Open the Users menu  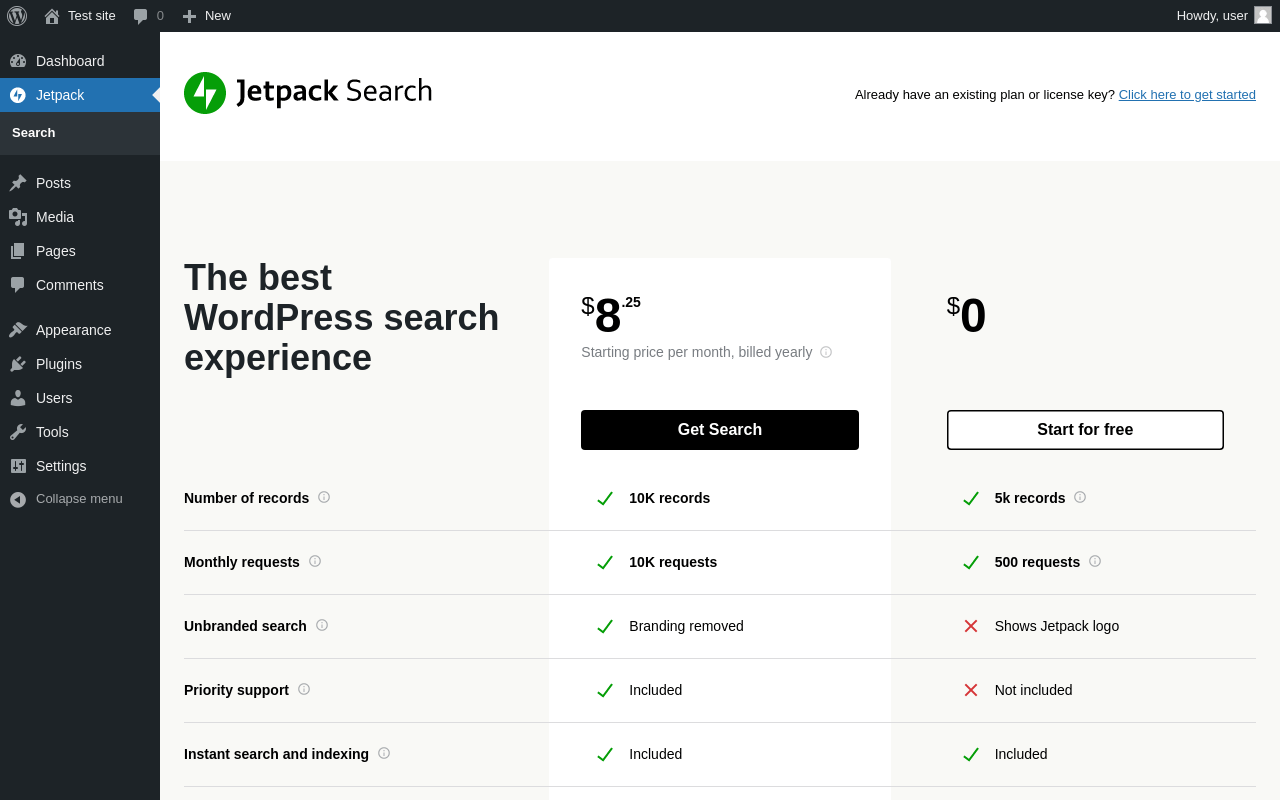(80, 398)
